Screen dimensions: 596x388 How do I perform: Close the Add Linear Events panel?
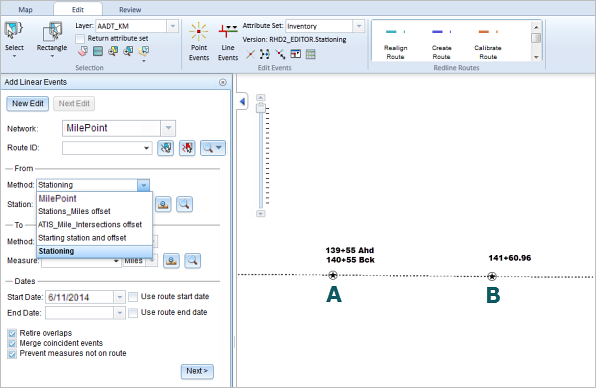coord(223,82)
